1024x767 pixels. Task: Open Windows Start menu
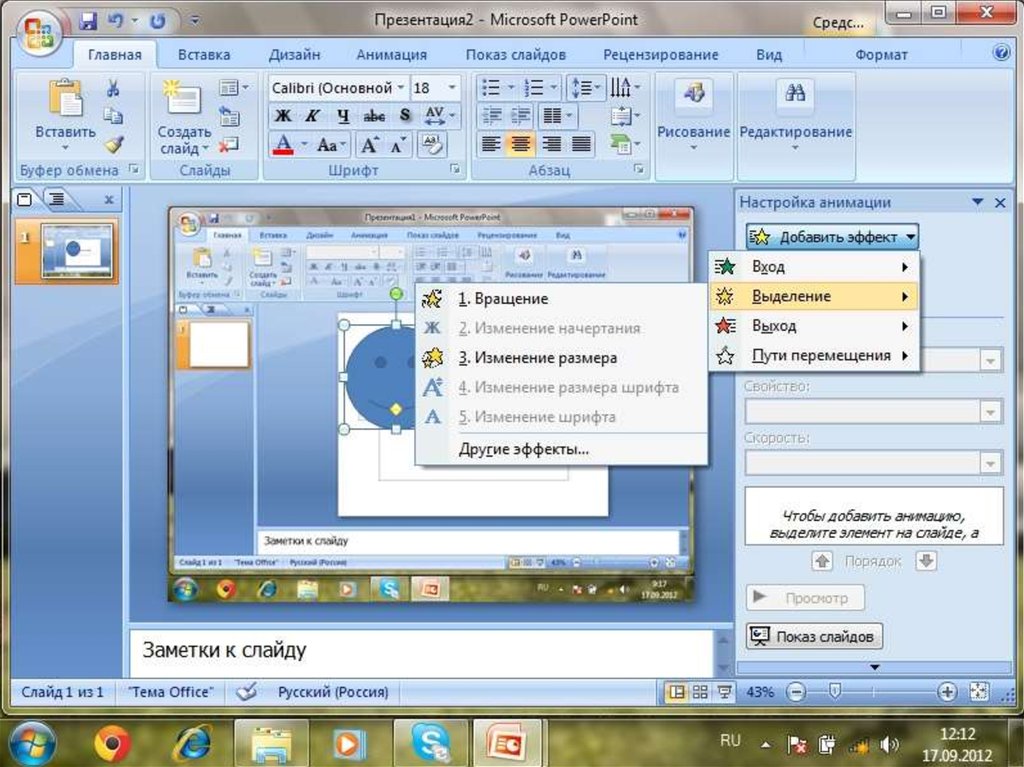click(31, 743)
